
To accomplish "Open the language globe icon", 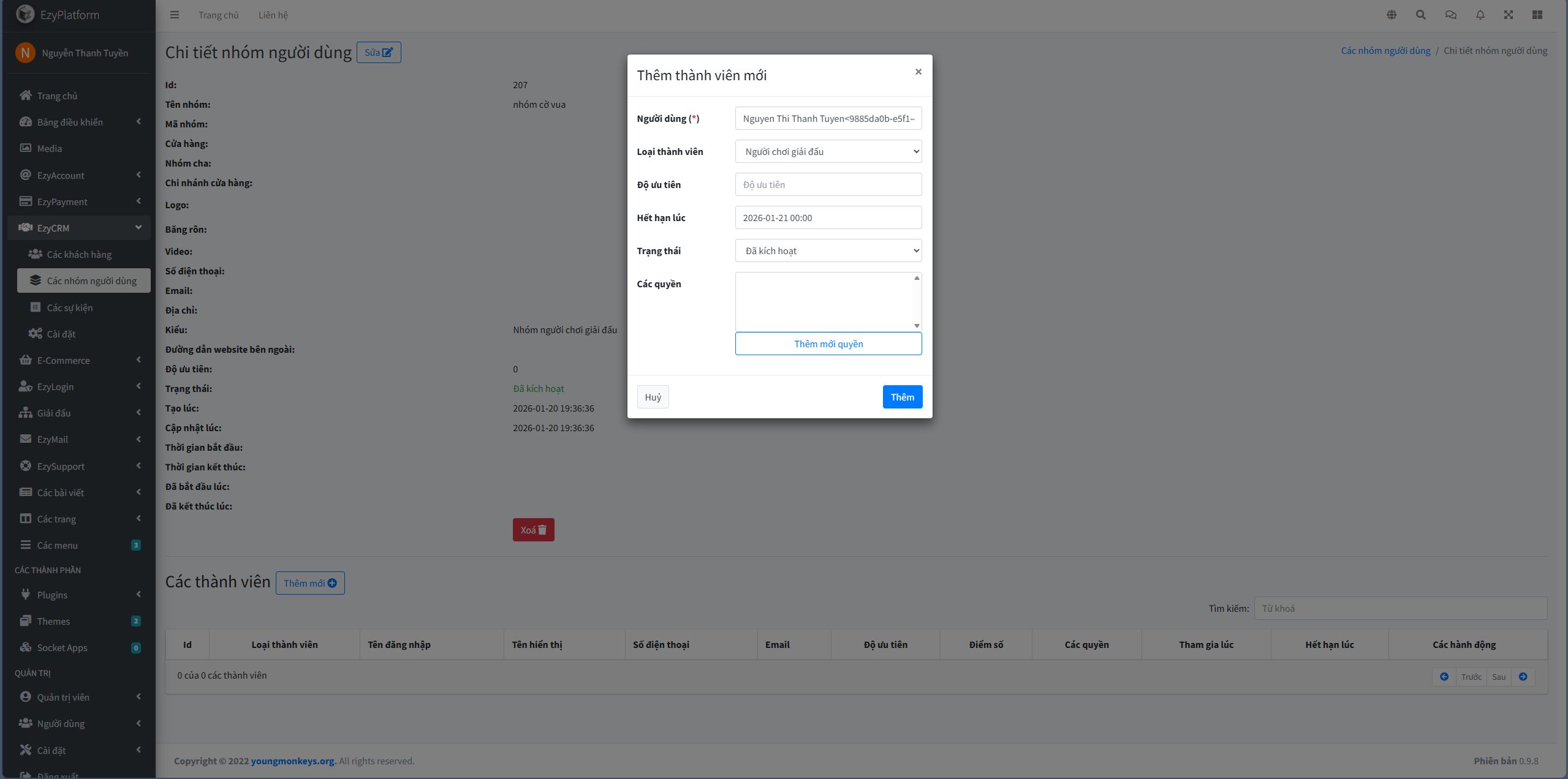I will coord(1392,15).
